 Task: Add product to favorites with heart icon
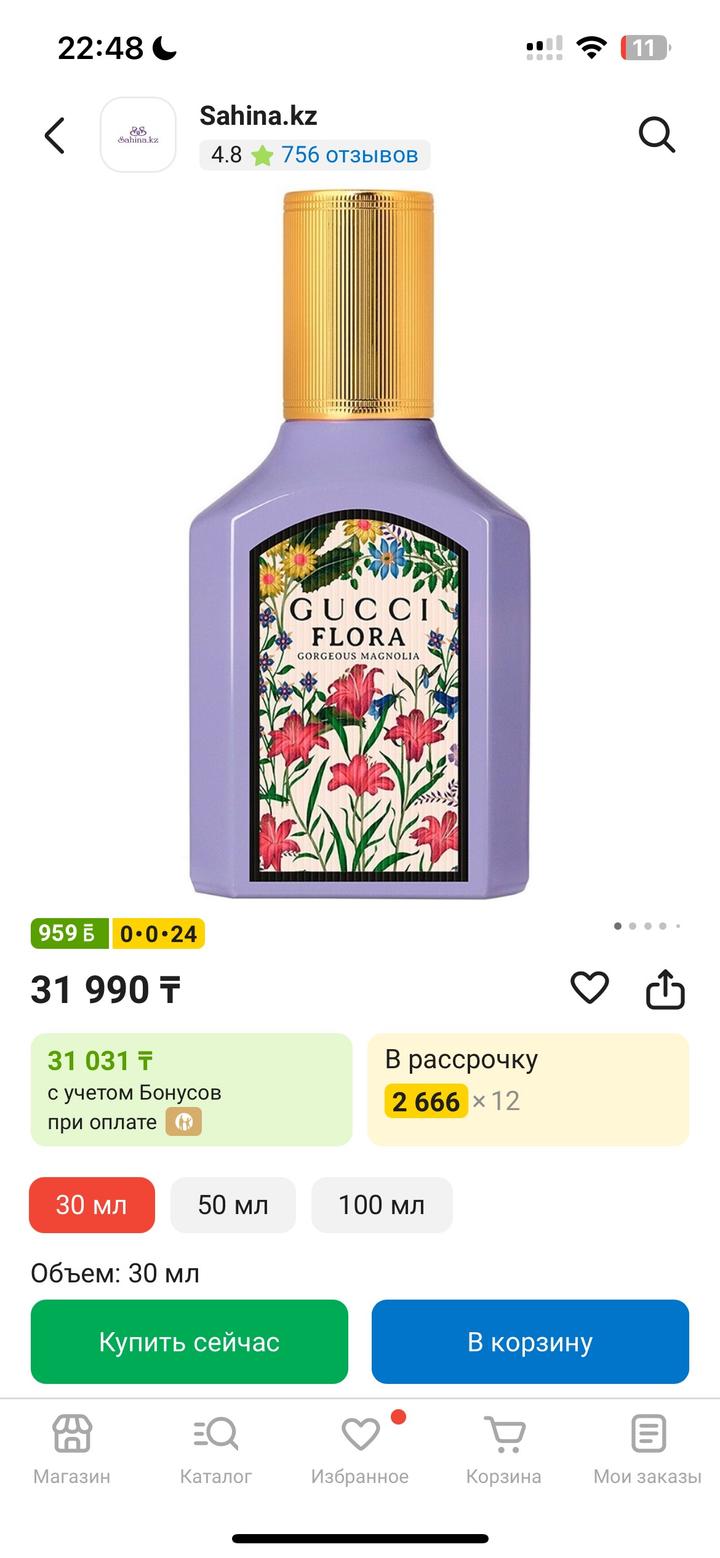(589, 988)
